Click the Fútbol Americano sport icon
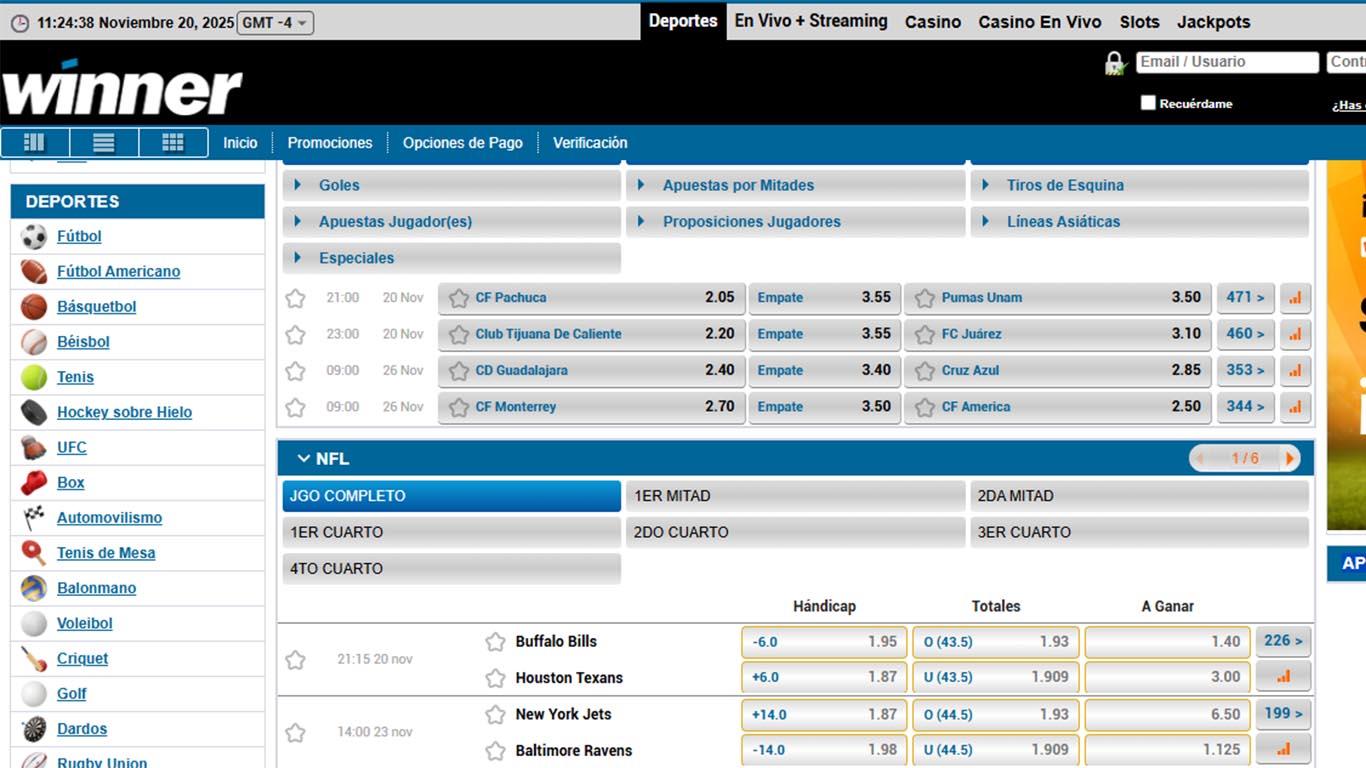 (x=34, y=272)
